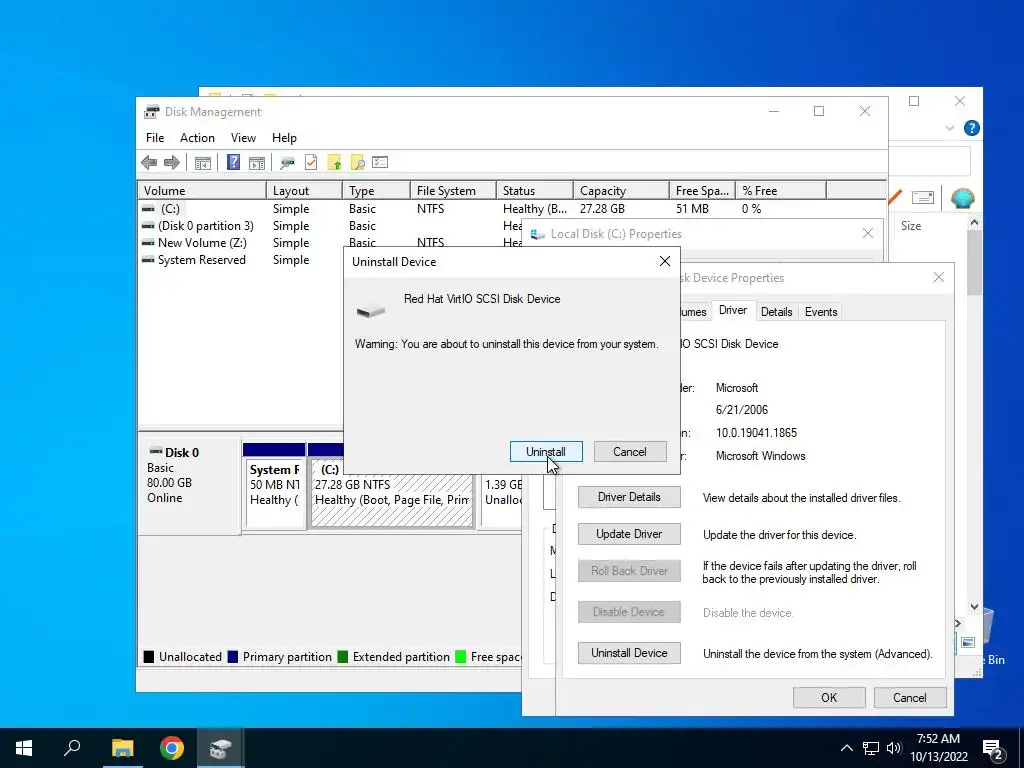Click Cancel in Device Properties dialog
Viewport: 1024px width, 768px height.
coord(910,697)
